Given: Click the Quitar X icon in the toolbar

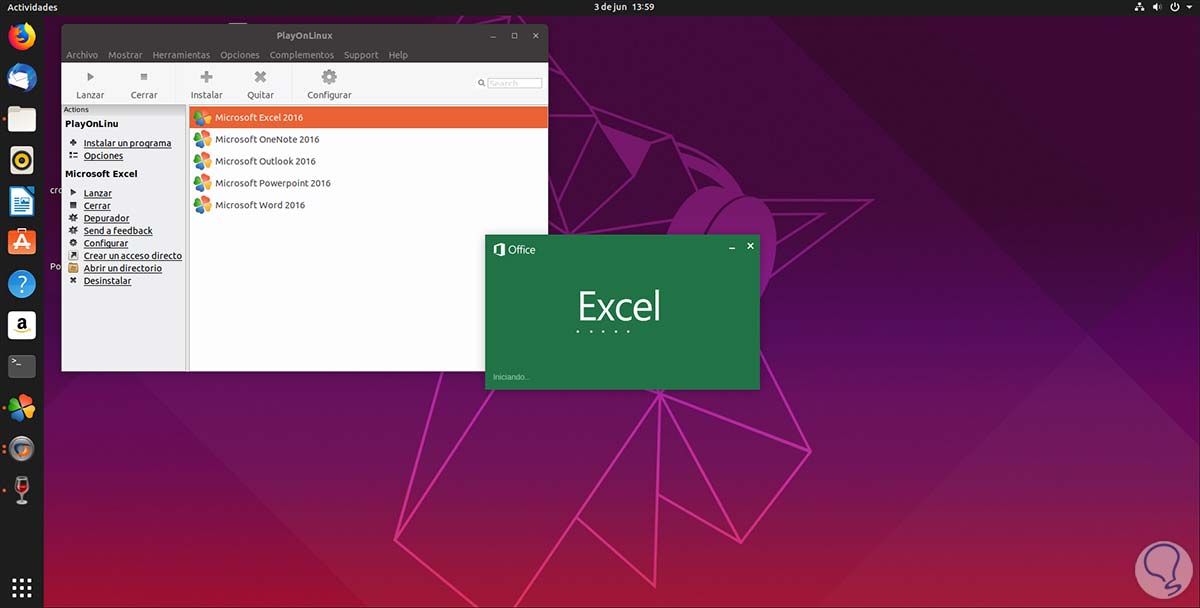Looking at the screenshot, I should point(260,77).
